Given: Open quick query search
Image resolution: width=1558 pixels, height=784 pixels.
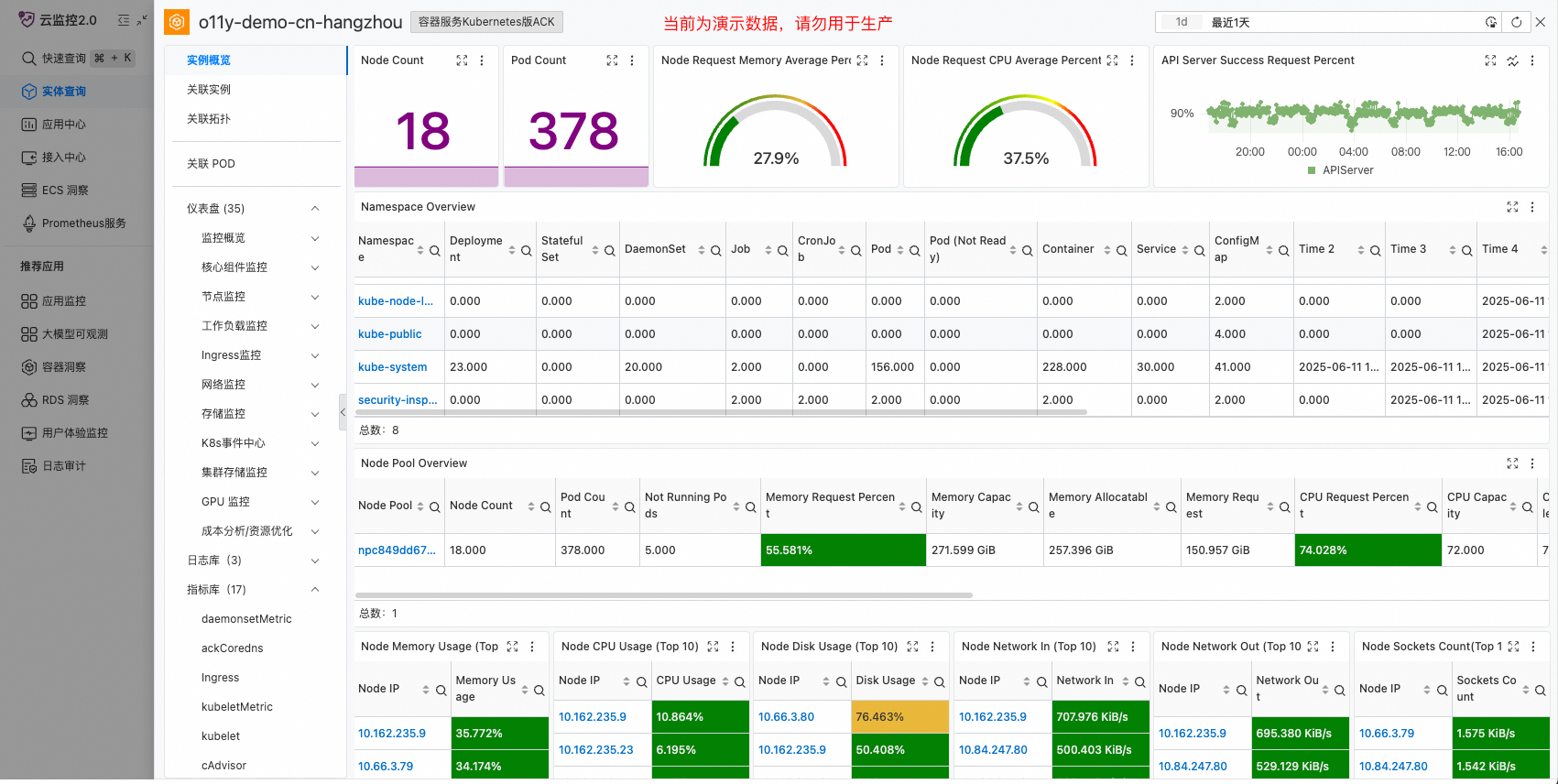Looking at the screenshot, I should pos(77,58).
